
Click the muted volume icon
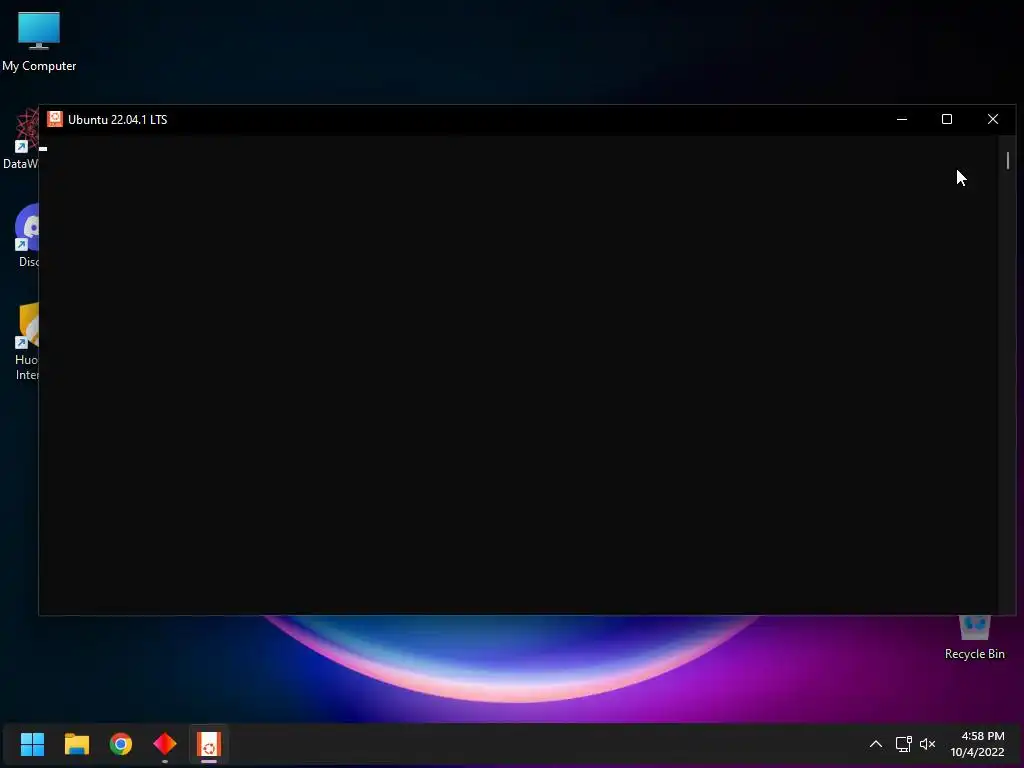pyautogui.click(x=927, y=744)
